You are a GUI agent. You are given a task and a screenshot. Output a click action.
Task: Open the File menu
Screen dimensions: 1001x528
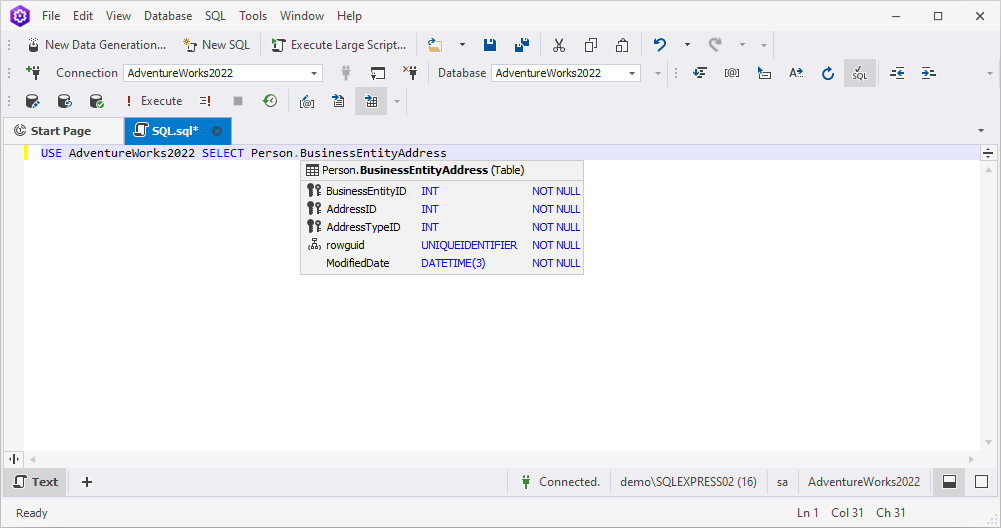tap(51, 16)
